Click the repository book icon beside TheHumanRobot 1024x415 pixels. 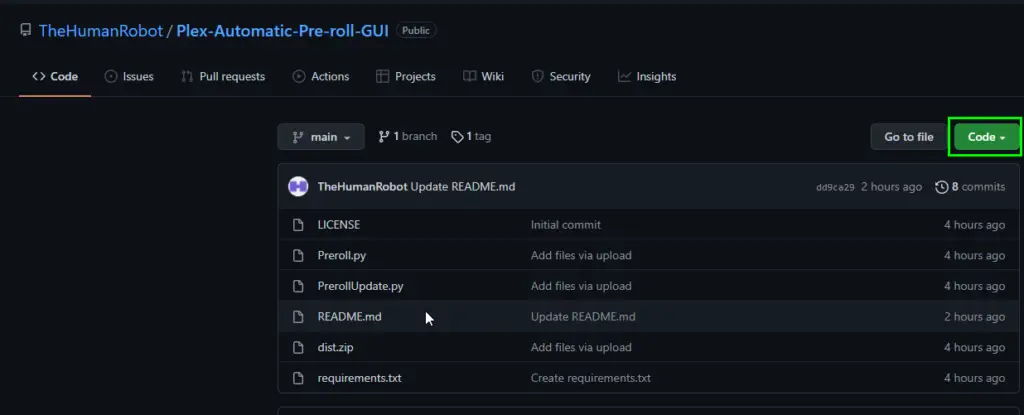click(25, 30)
